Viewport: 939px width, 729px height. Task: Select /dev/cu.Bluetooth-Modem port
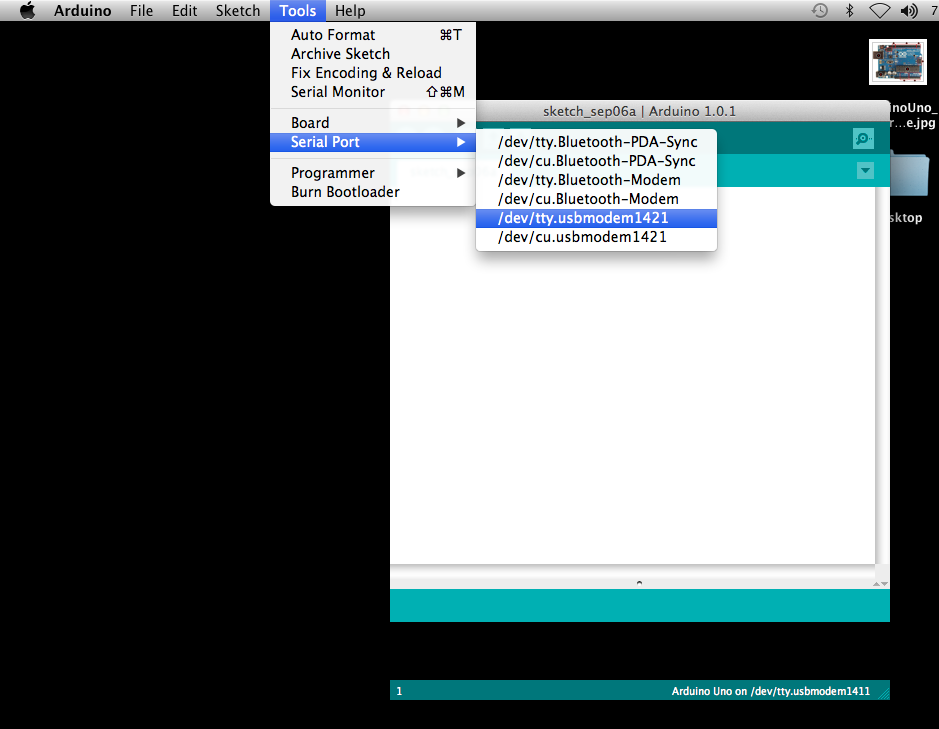click(x=596, y=199)
